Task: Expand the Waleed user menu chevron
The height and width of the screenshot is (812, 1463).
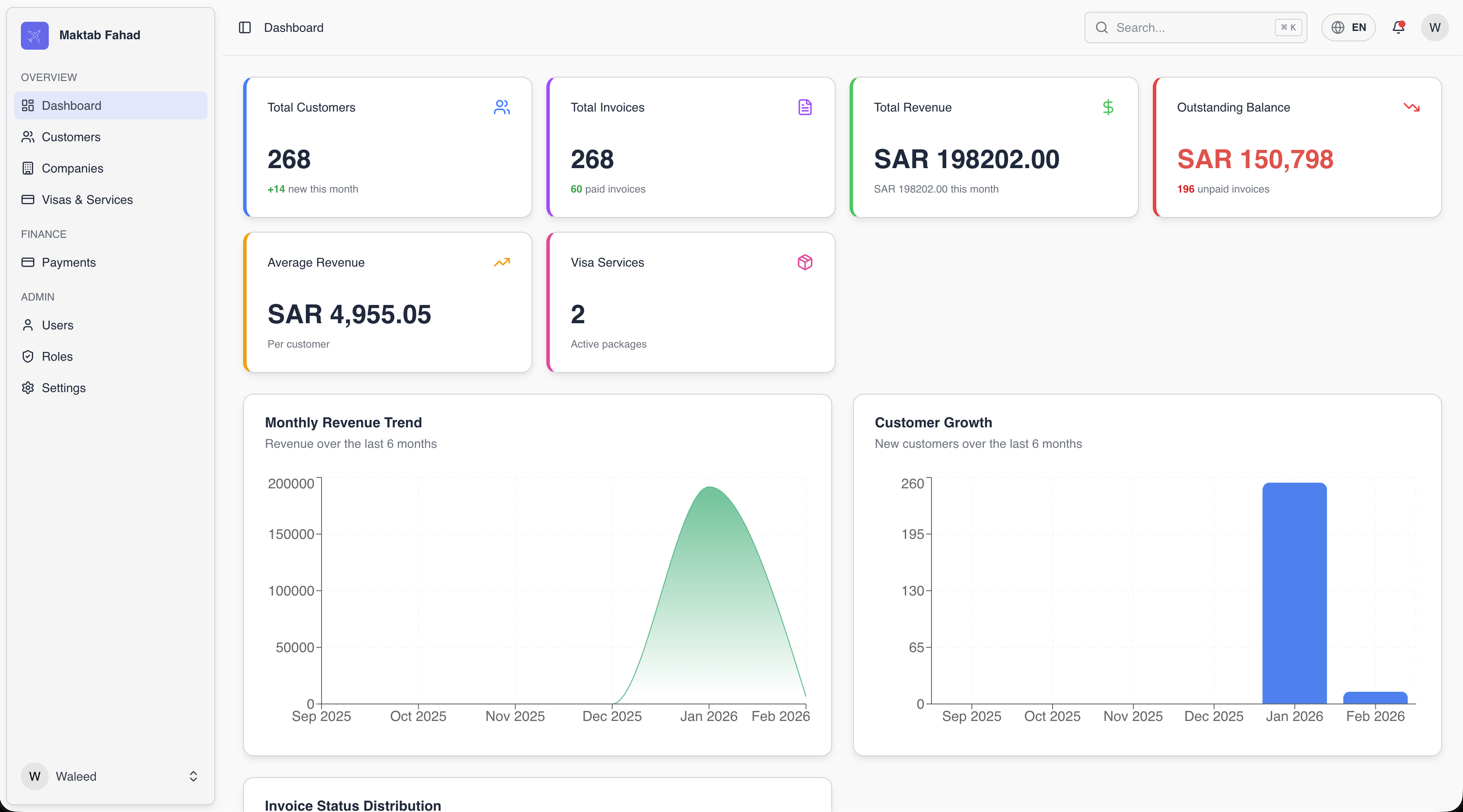Action: click(x=193, y=776)
